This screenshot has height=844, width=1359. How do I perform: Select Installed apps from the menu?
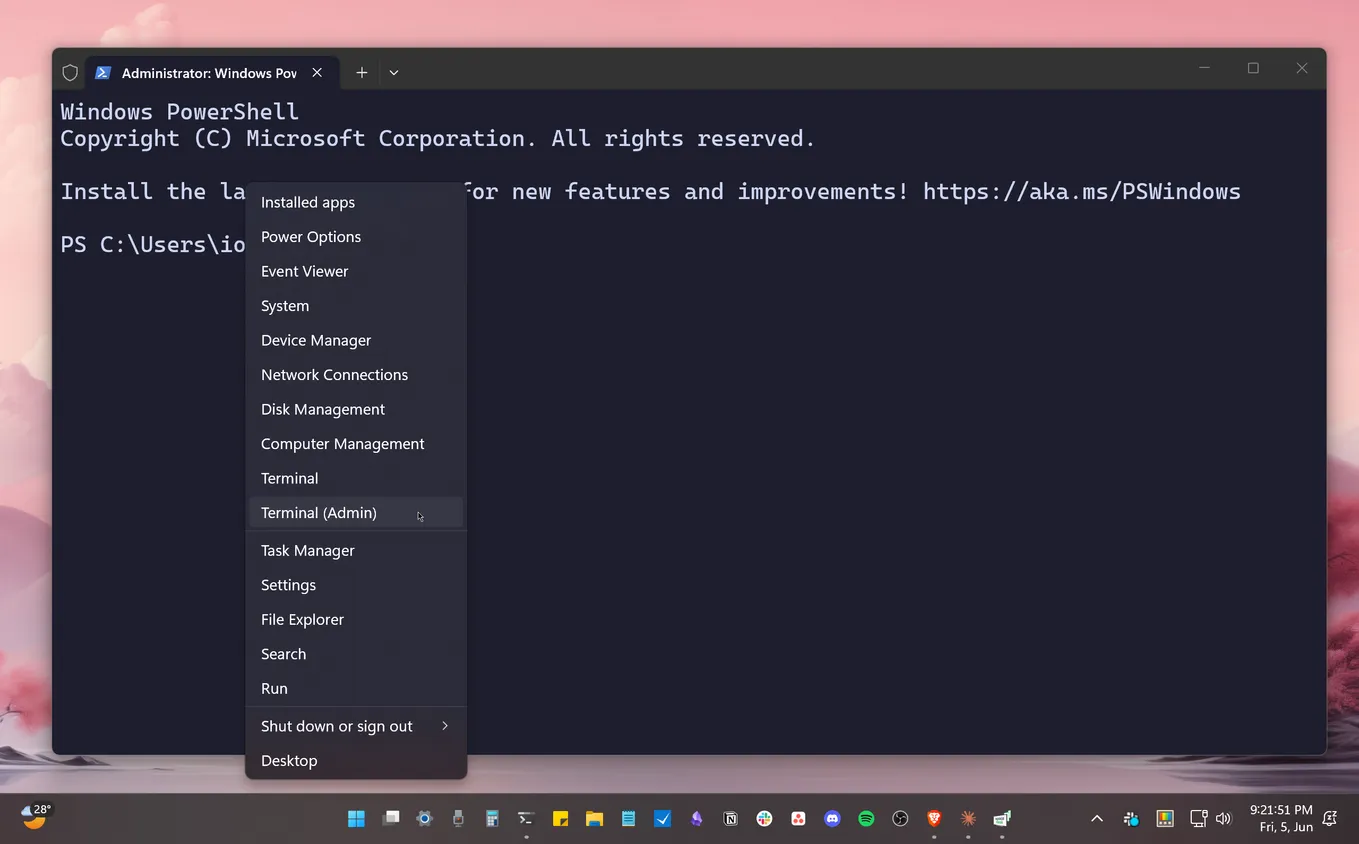(x=356, y=202)
